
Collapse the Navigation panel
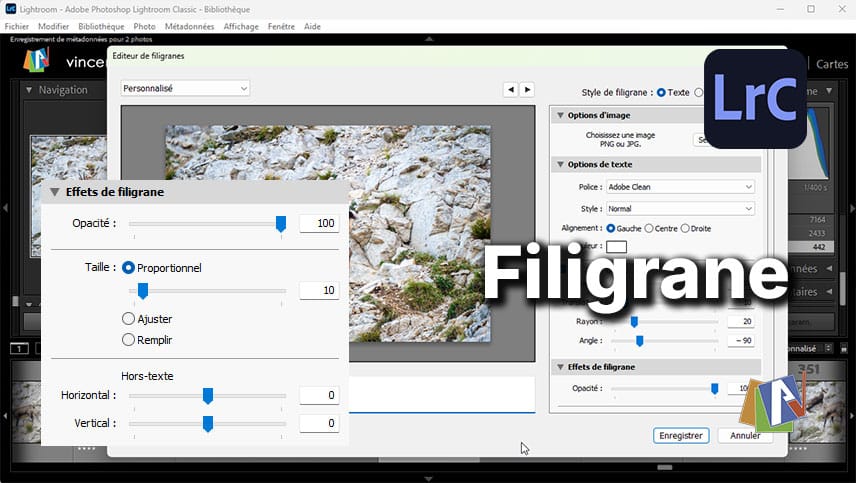point(29,90)
